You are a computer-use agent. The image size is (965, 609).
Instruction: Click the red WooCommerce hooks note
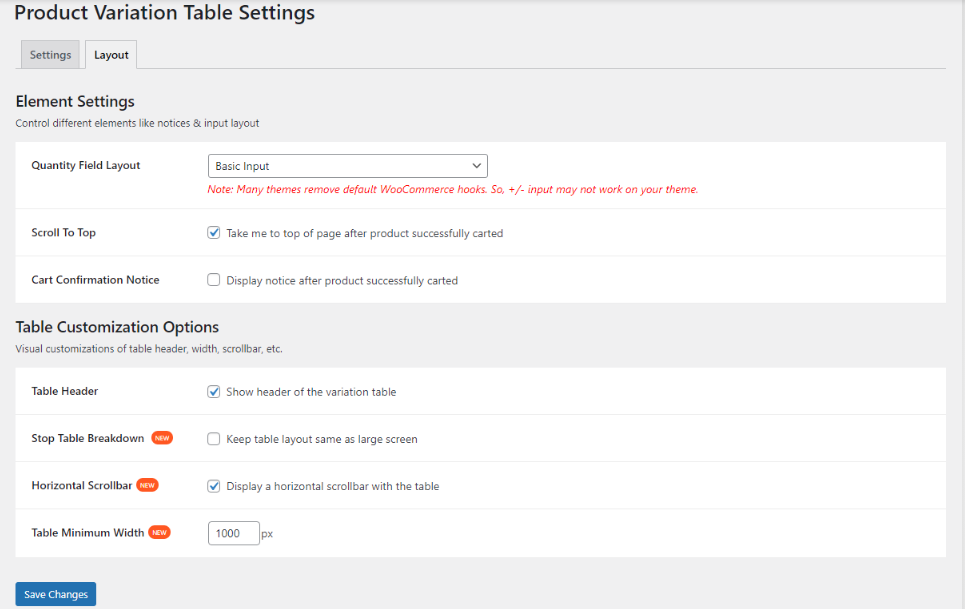452,189
